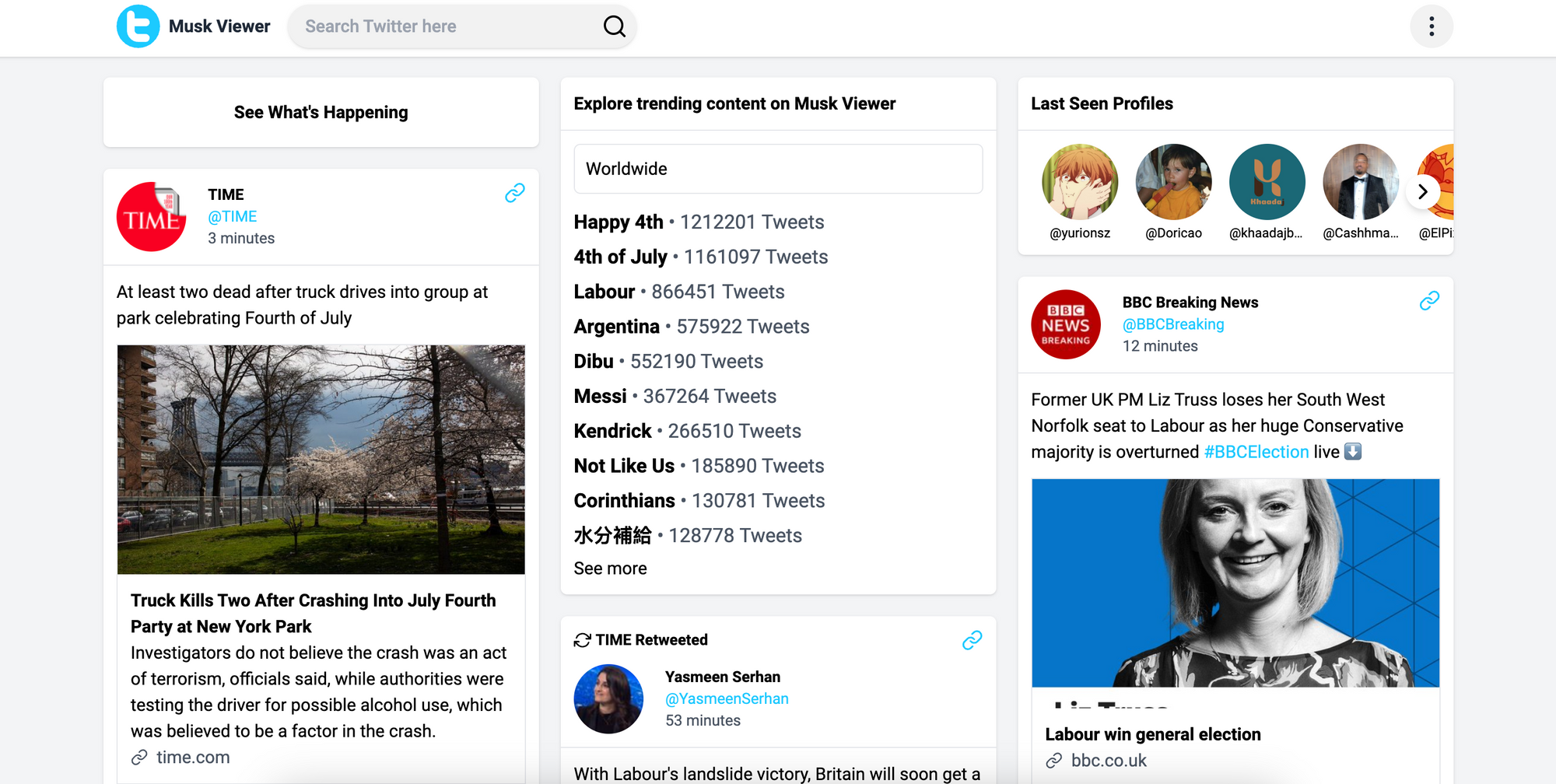Click the TIME Retweeted label
This screenshot has height=784, width=1556.
[x=652, y=640]
